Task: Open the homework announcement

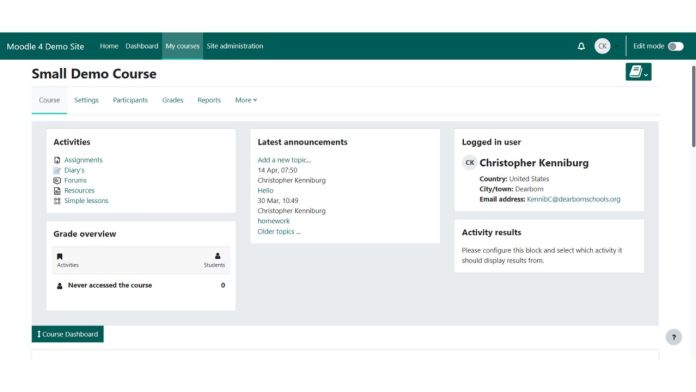Action: coord(273,221)
